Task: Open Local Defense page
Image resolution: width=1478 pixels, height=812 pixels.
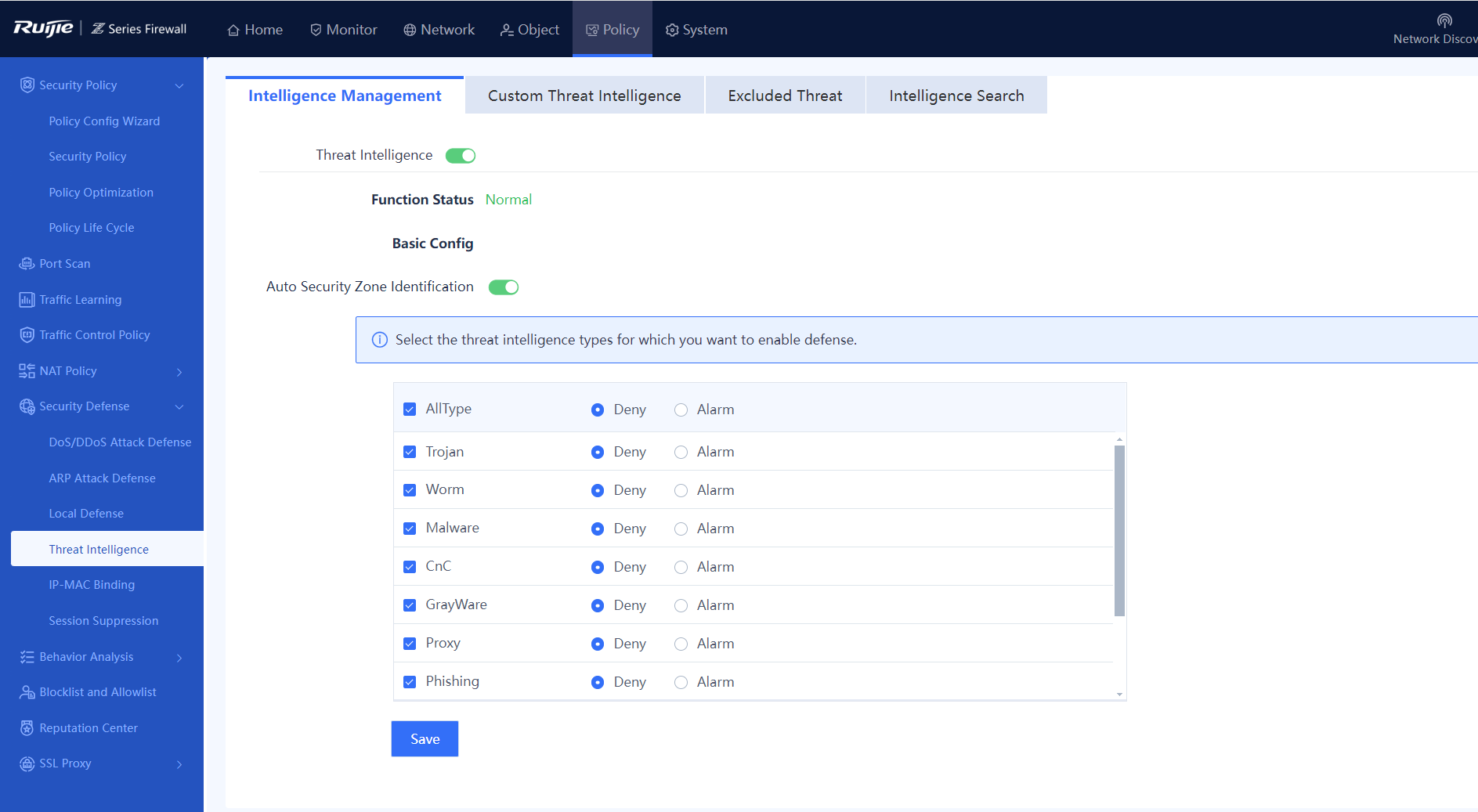Action: click(86, 513)
